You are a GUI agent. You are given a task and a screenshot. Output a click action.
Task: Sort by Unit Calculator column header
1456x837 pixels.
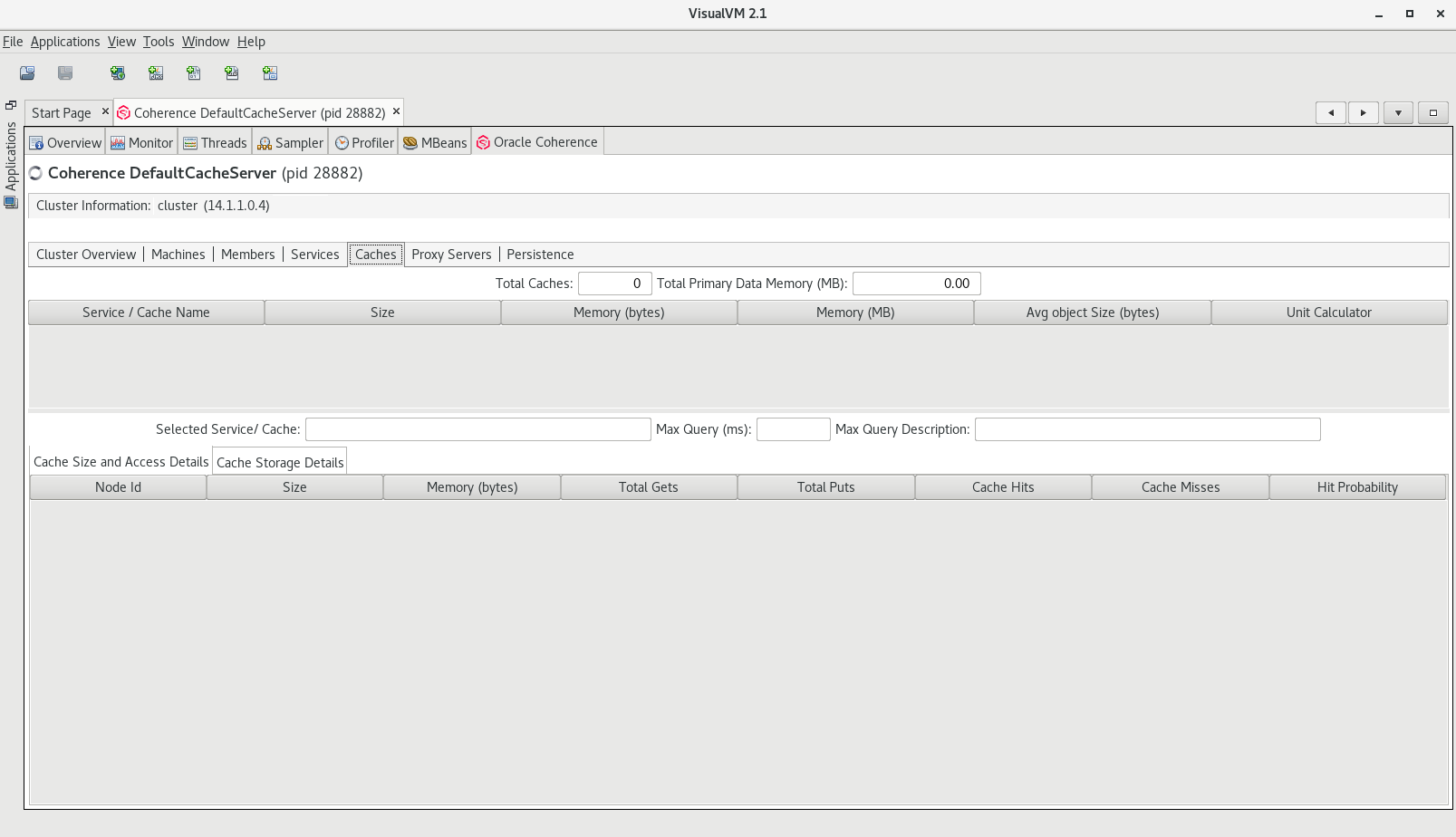tap(1329, 313)
